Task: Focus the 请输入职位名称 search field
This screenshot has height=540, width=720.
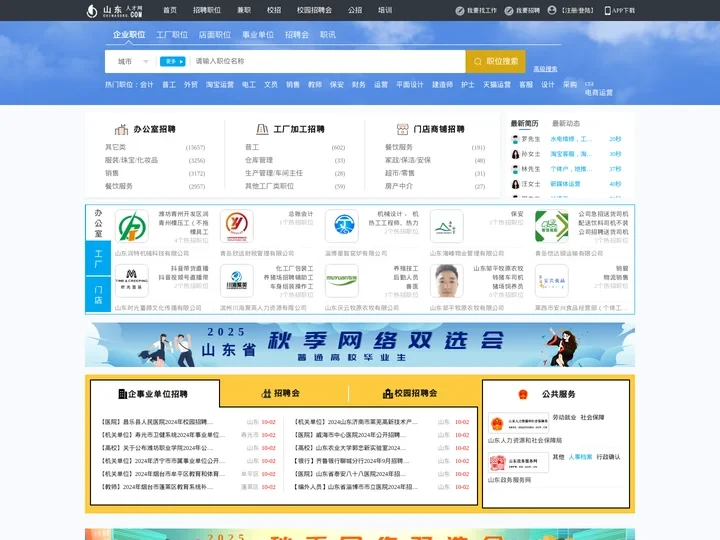Action: [327, 61]
